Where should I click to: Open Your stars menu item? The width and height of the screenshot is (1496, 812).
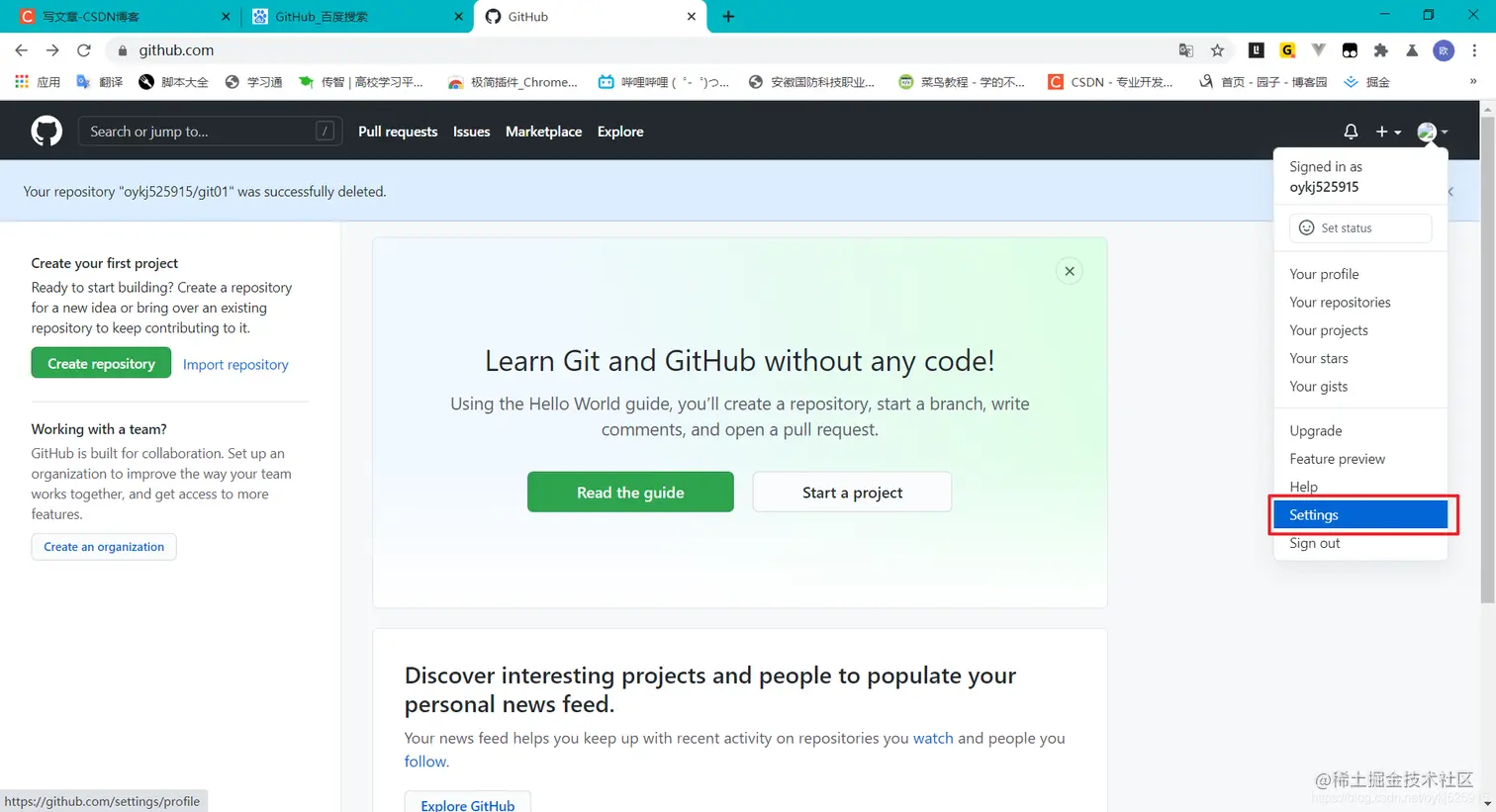[1360, 358]
